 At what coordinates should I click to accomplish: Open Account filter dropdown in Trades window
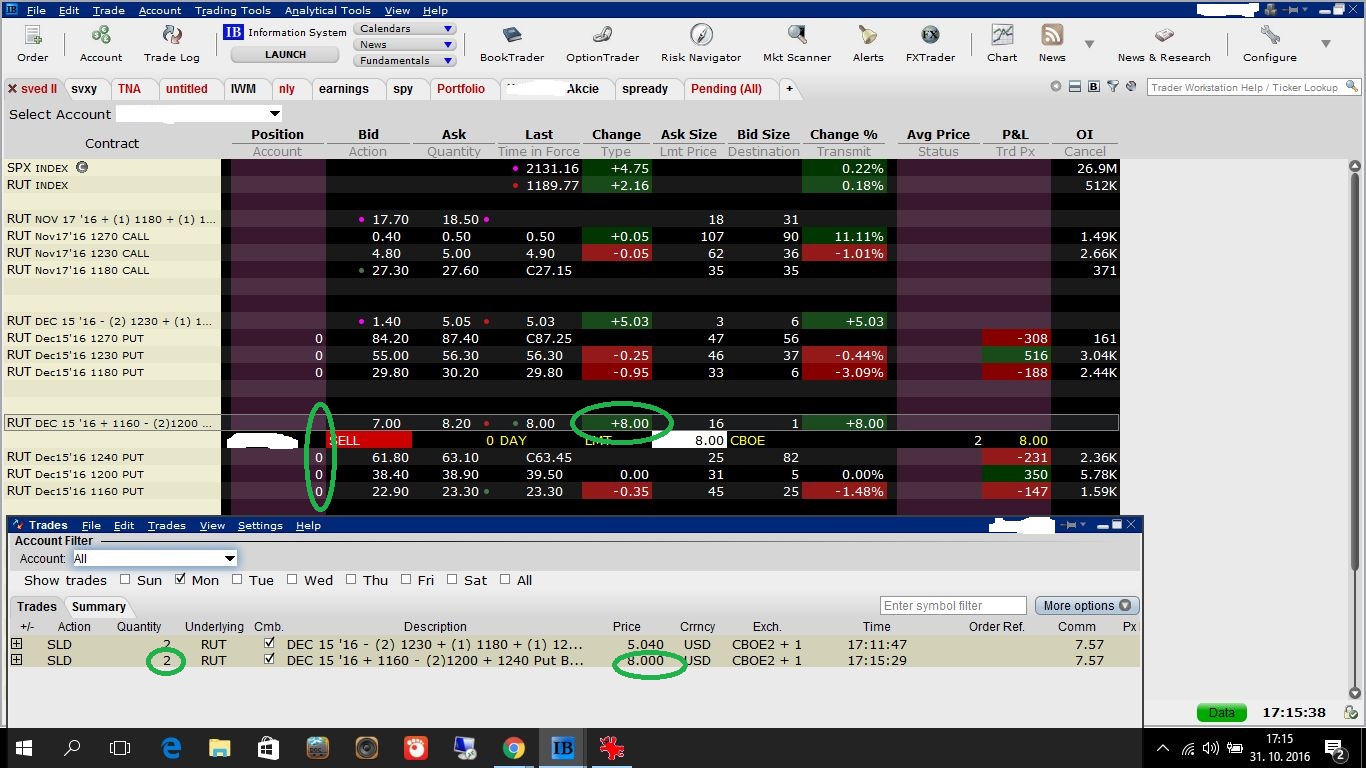coord(155,558)
